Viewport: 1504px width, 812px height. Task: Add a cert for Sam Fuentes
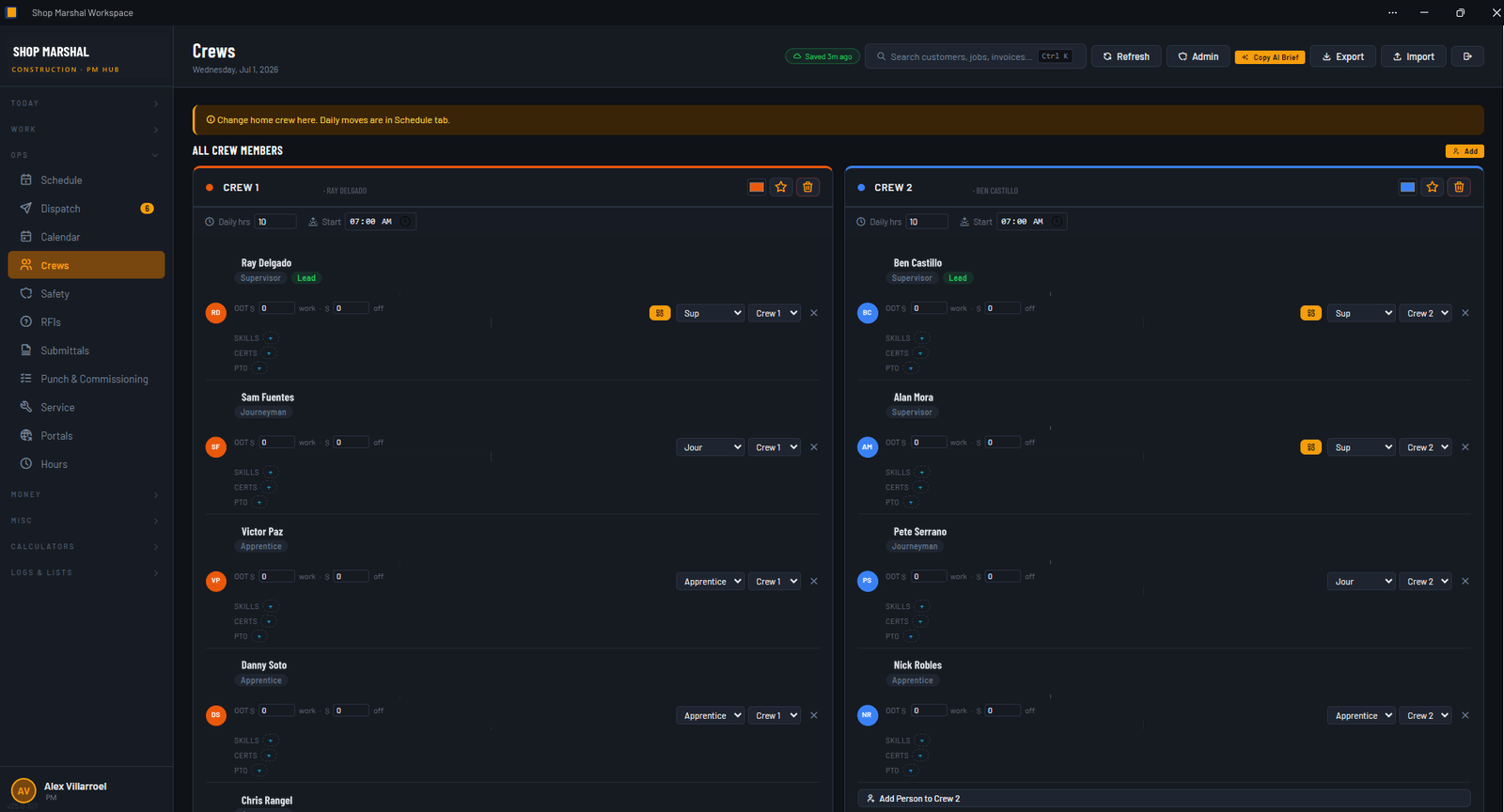coord(269,488)
